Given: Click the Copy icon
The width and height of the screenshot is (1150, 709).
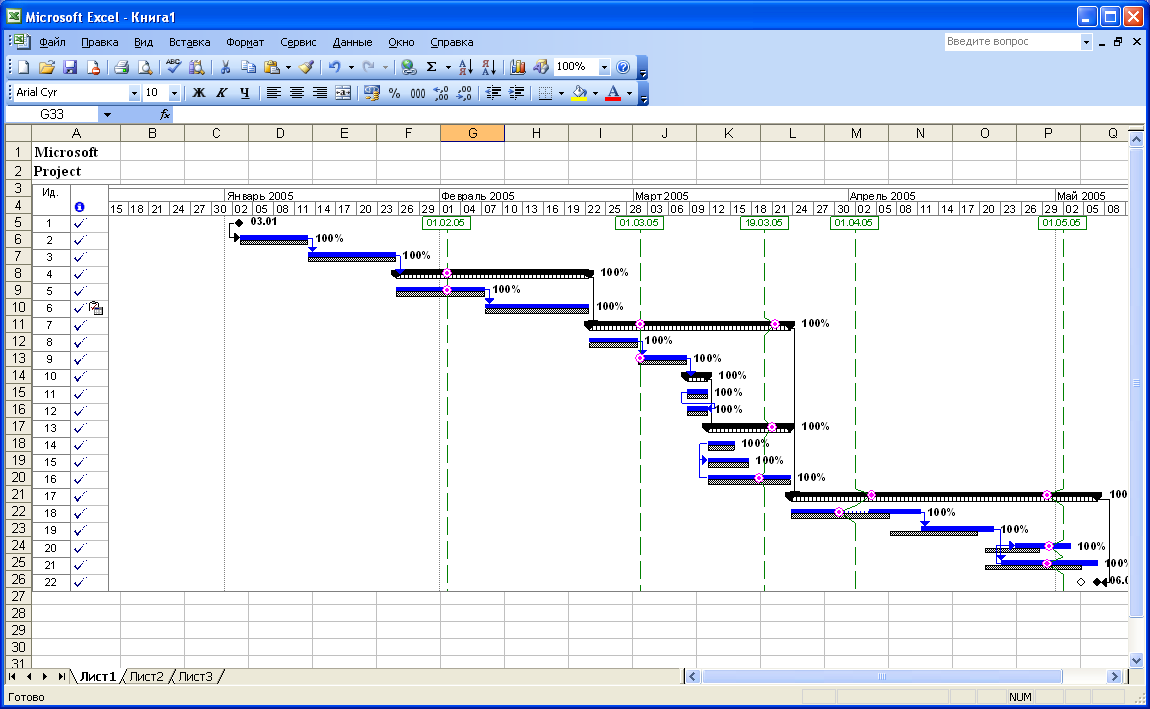Looking at the screenshot, I should coord(249,67).
